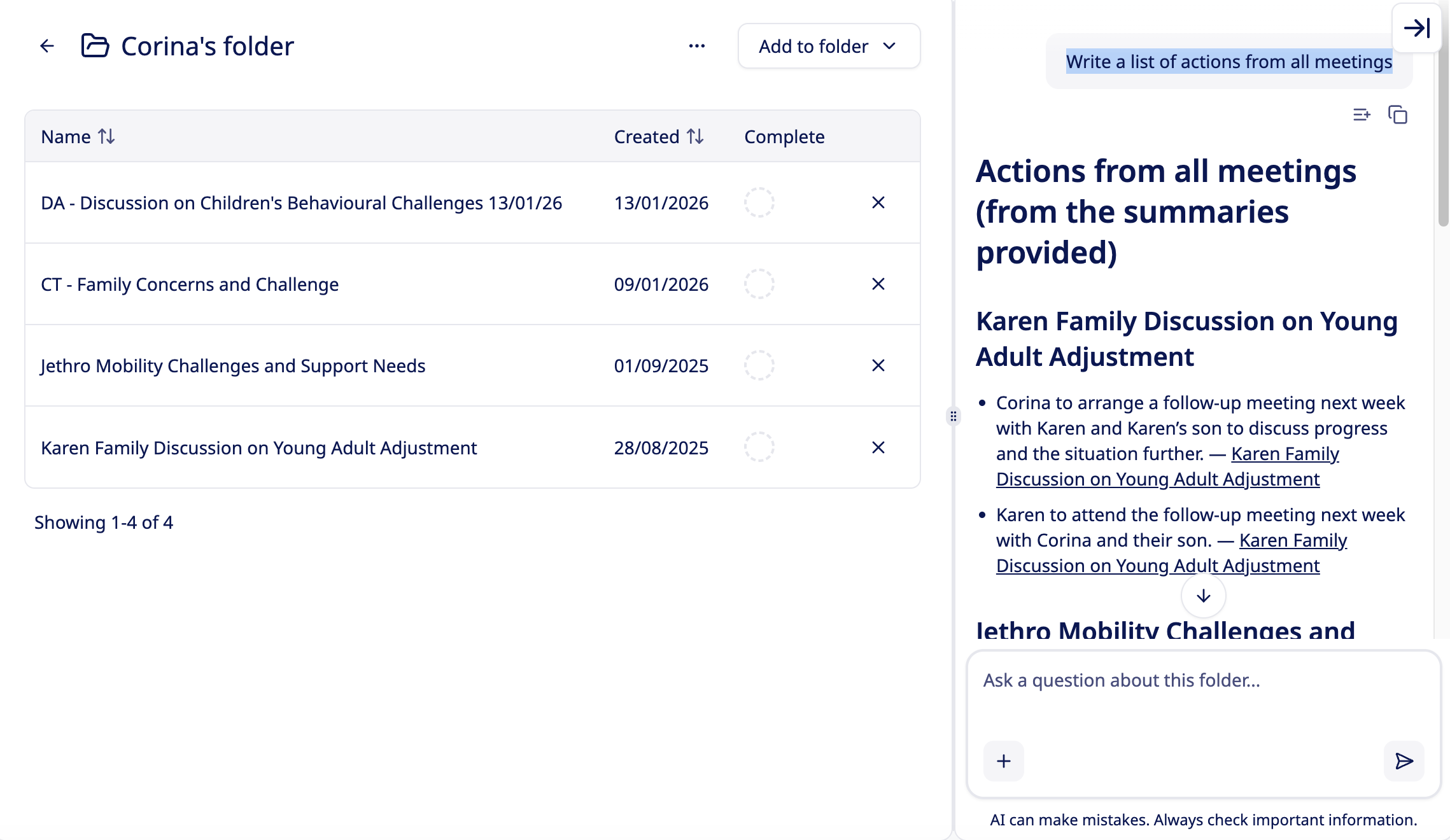Screen dimensions: 1450x840
Task: Open the three-dots folder options menu
Action: pyautogui.click(x=697, y=46)
